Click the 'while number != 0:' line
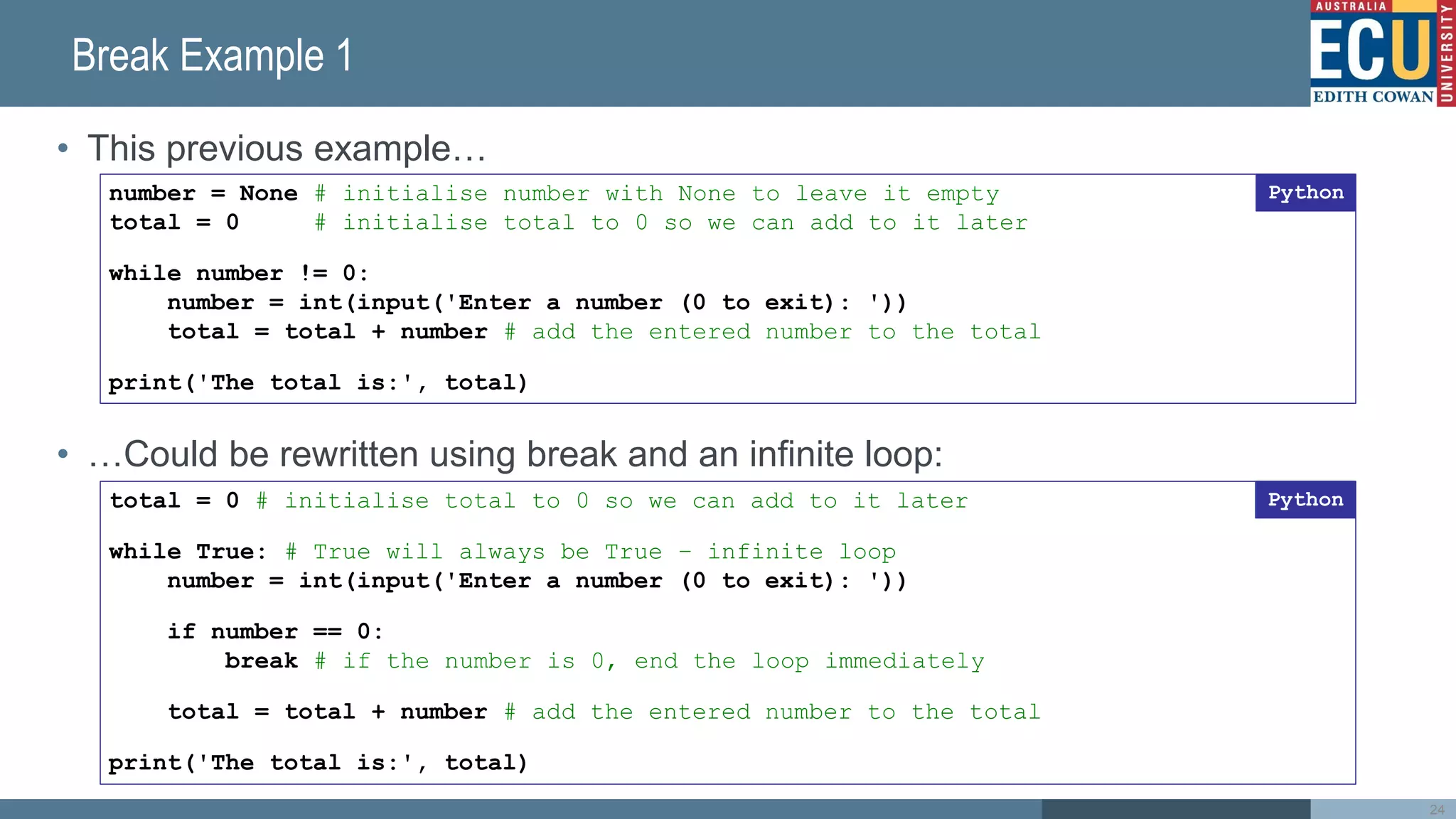1456x819 pixels. [239, 274]
